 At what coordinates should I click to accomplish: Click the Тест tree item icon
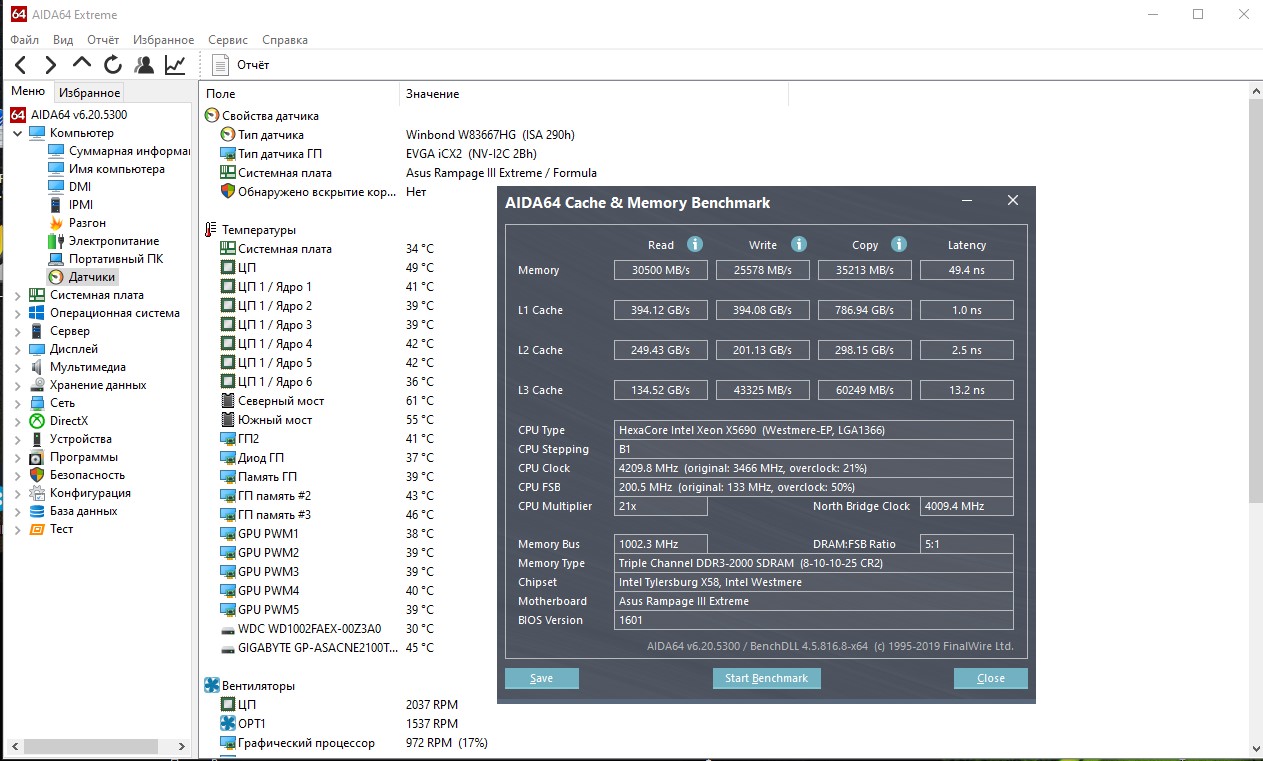(37, 529)
